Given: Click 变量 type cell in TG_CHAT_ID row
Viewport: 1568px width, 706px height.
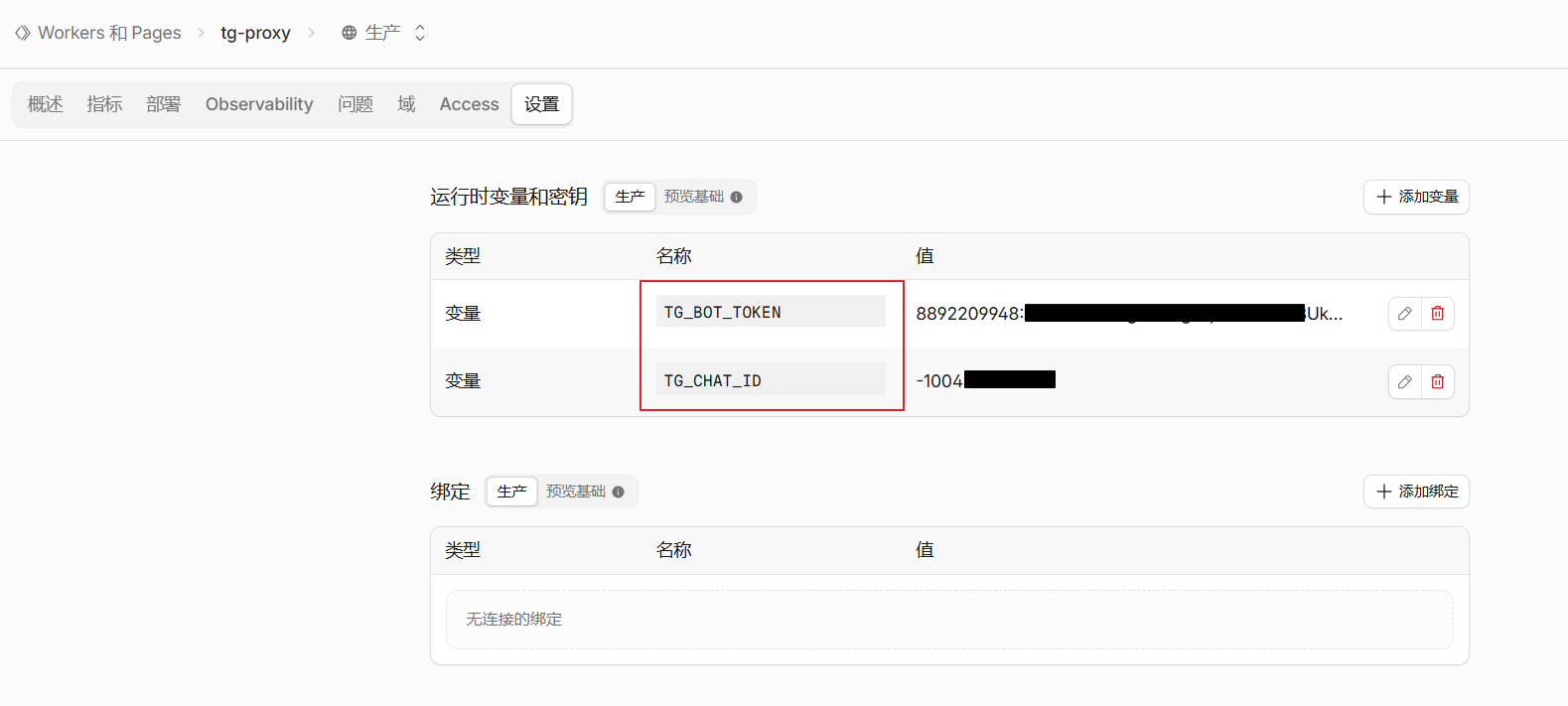Looking at the screenshot, I should click(463, 381).
